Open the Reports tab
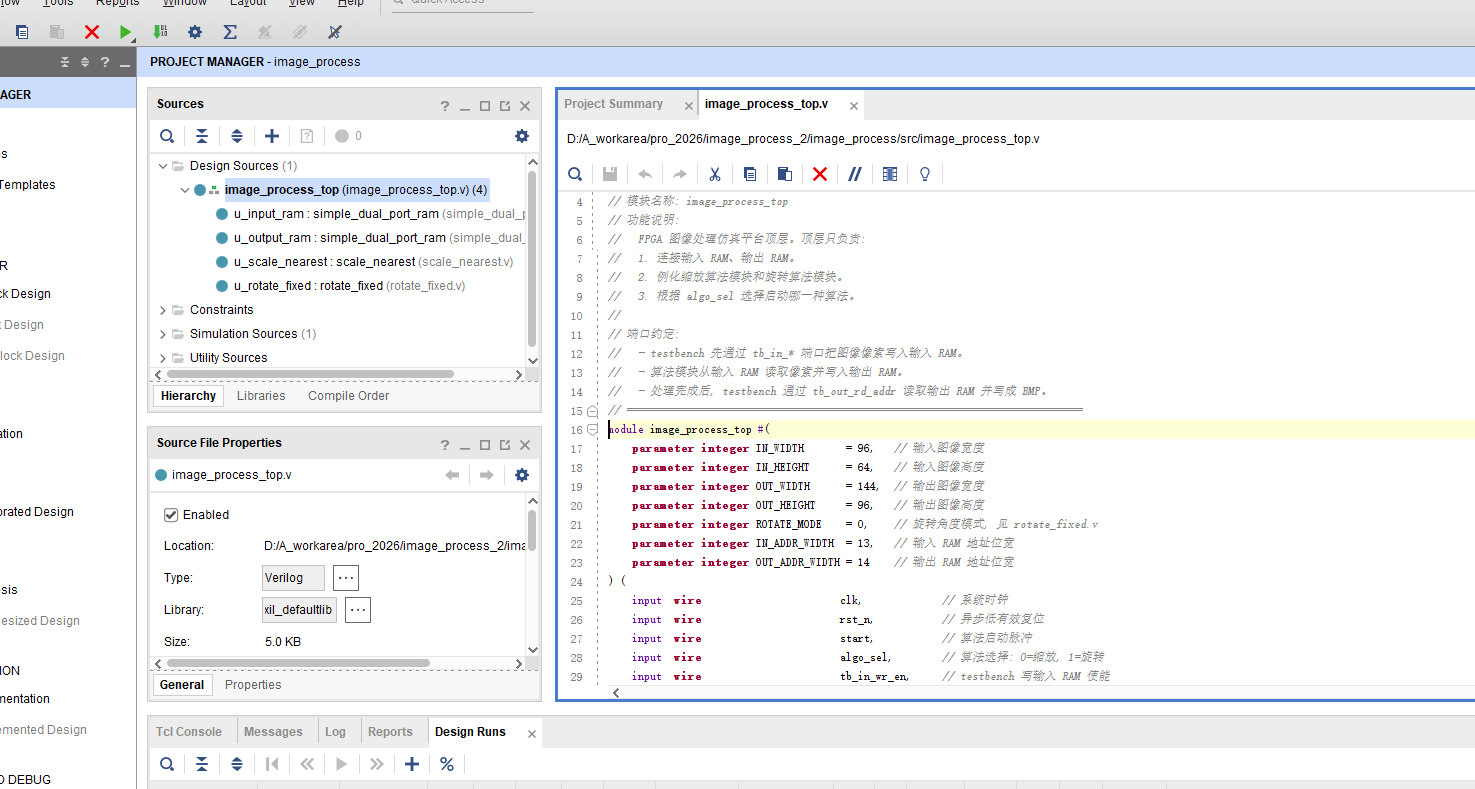Viewport: 1475px width, 789px height. pos(390,732)
